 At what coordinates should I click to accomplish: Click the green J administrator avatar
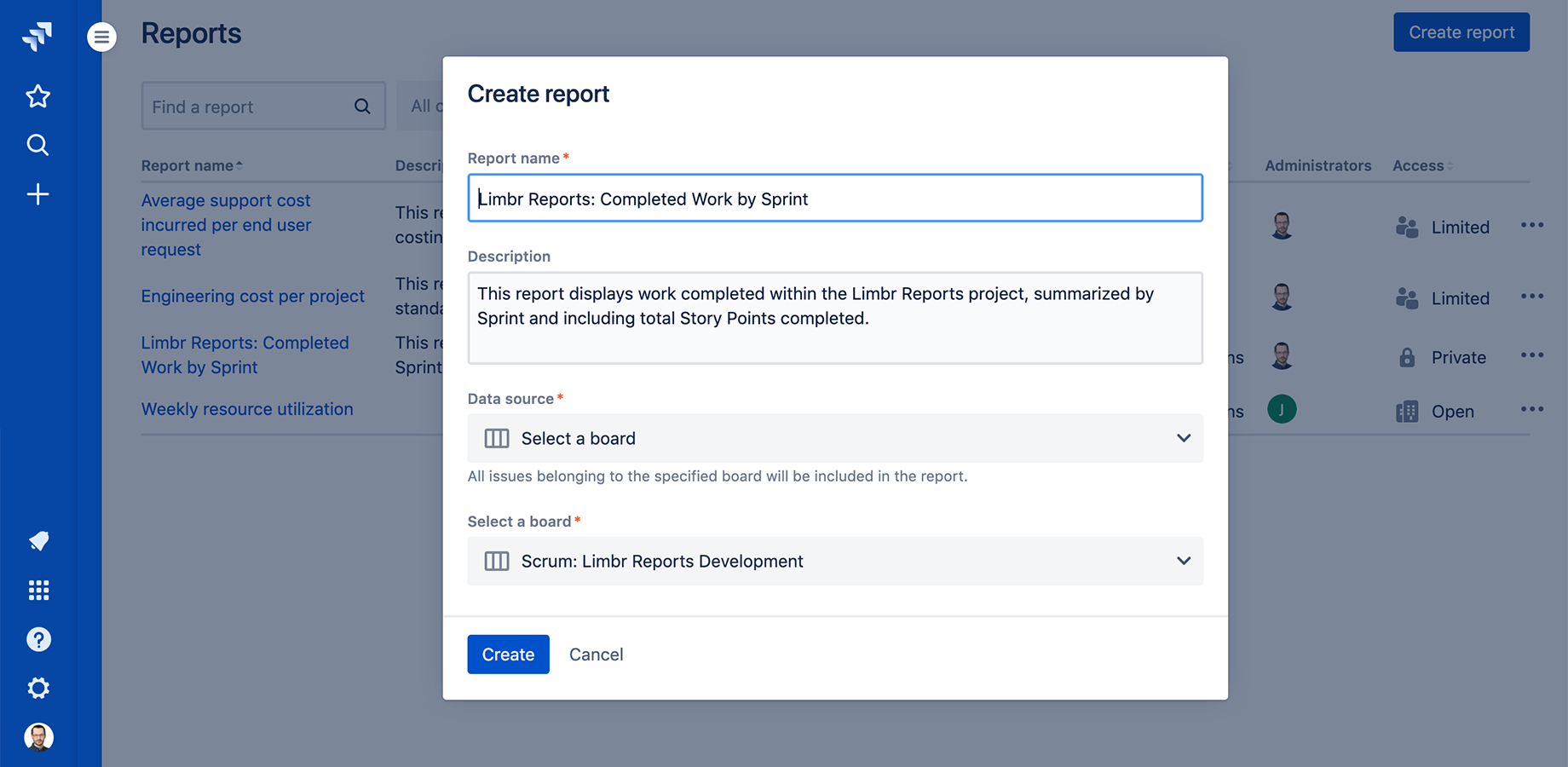(x=1282, y=410)
